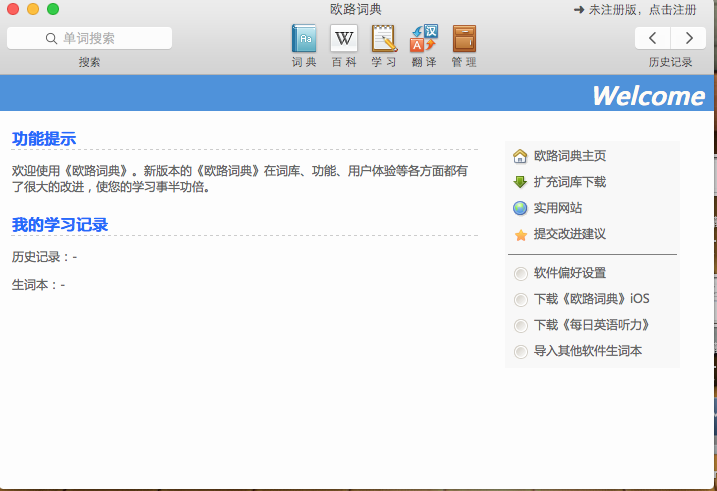The image size is (717, 491).
Task: Click the bullet beside 下载《每日英语听力》
Action: tap(520, 326)
